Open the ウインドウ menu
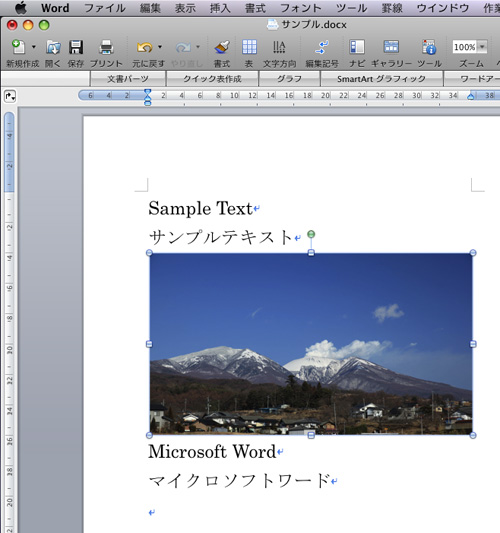 click(443, 8)
